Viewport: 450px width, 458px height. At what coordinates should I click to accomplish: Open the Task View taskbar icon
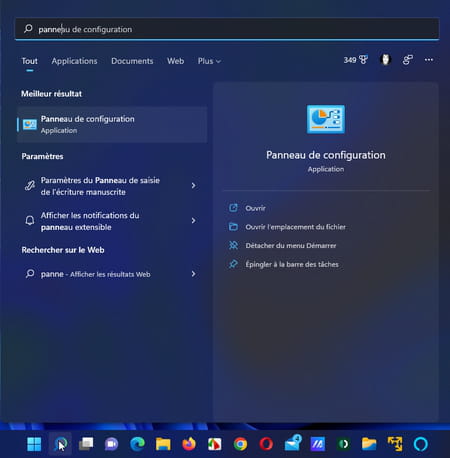[86, 444]
